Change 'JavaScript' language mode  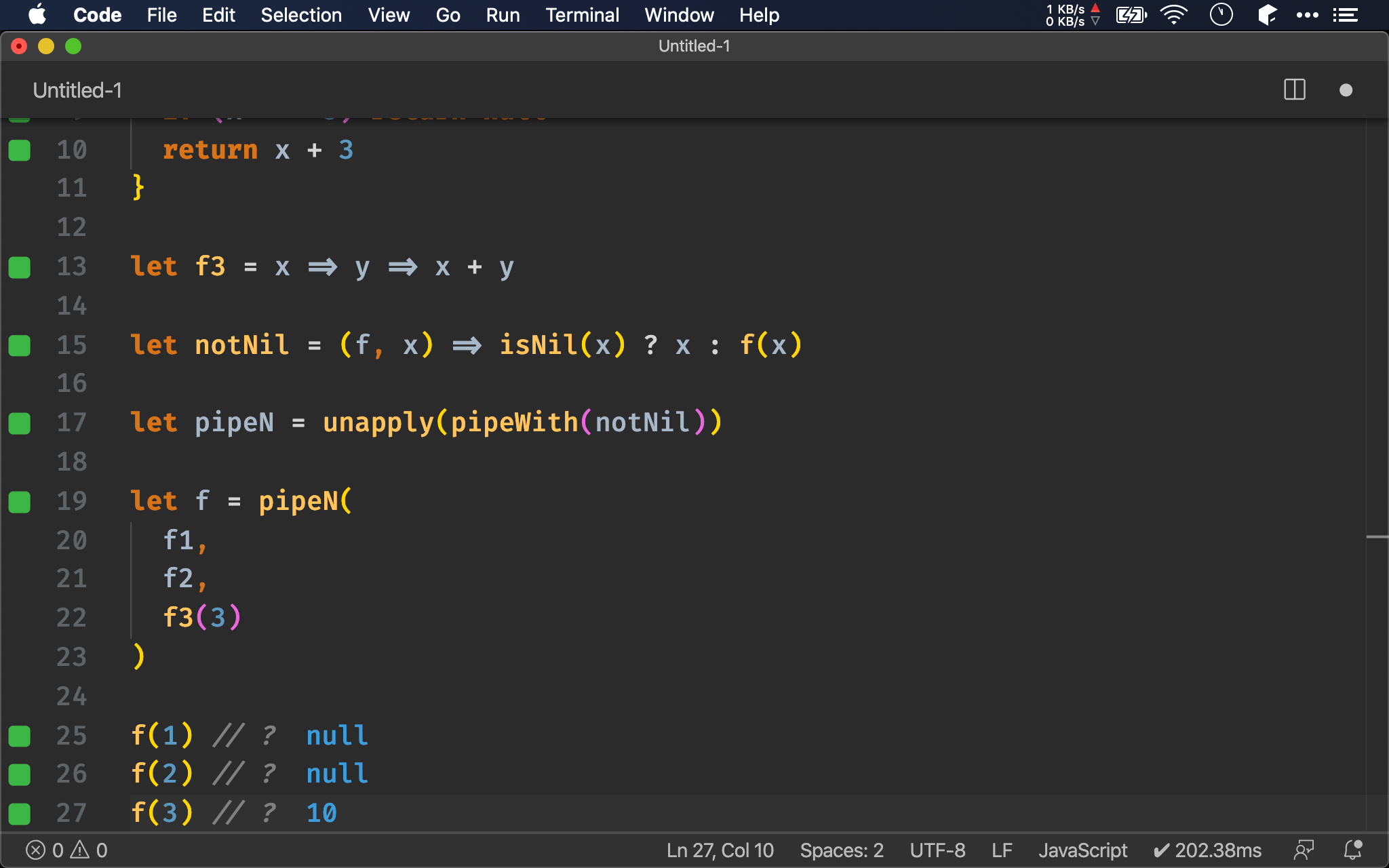(x=1082, y=850)
